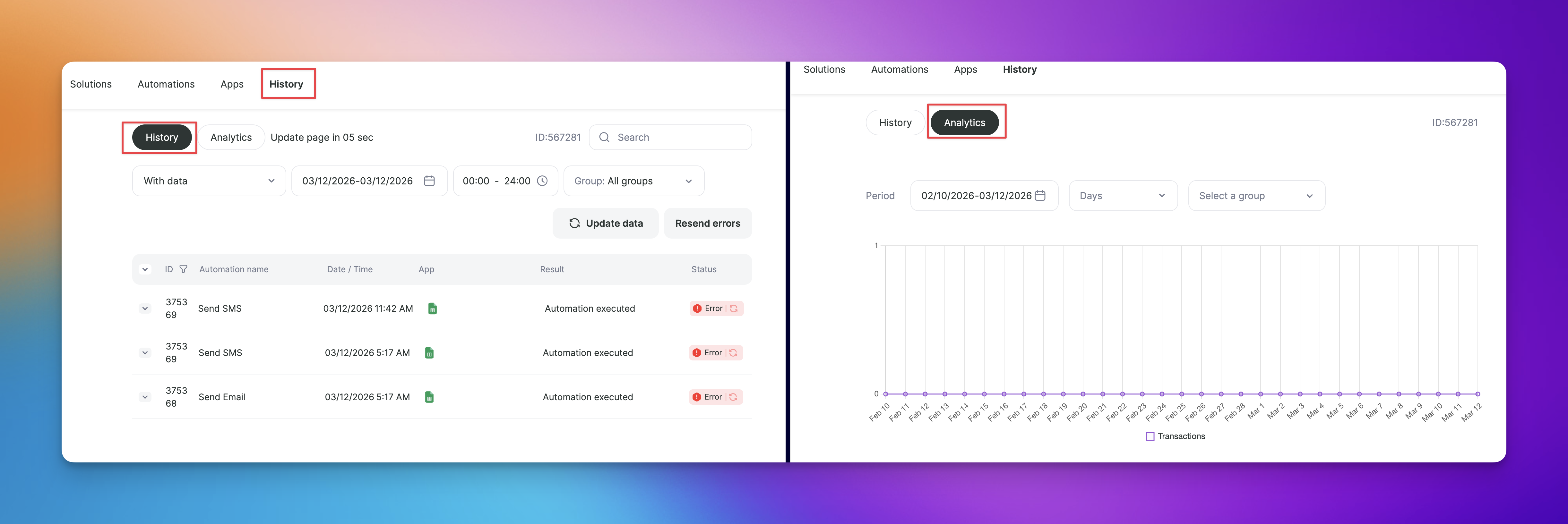Viewport: 1568px width, 524px height.
Task: Retry icon on Send SMS 11:42 AM error
Action: pos(734,308)
